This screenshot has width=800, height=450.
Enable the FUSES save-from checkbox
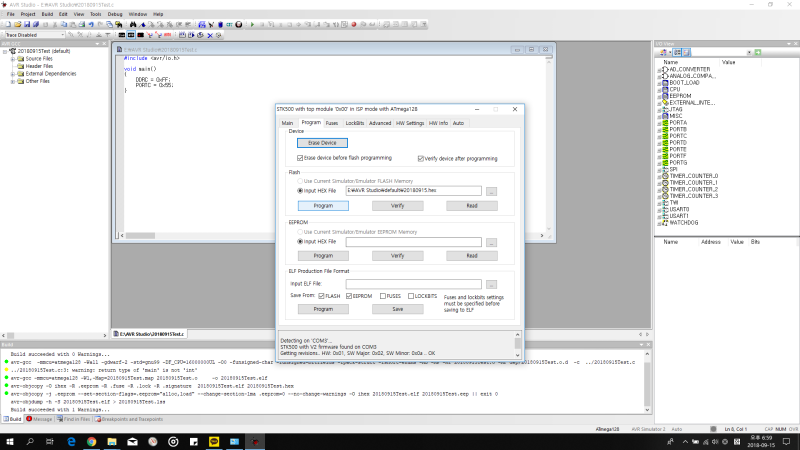click(x=383, y=296)
